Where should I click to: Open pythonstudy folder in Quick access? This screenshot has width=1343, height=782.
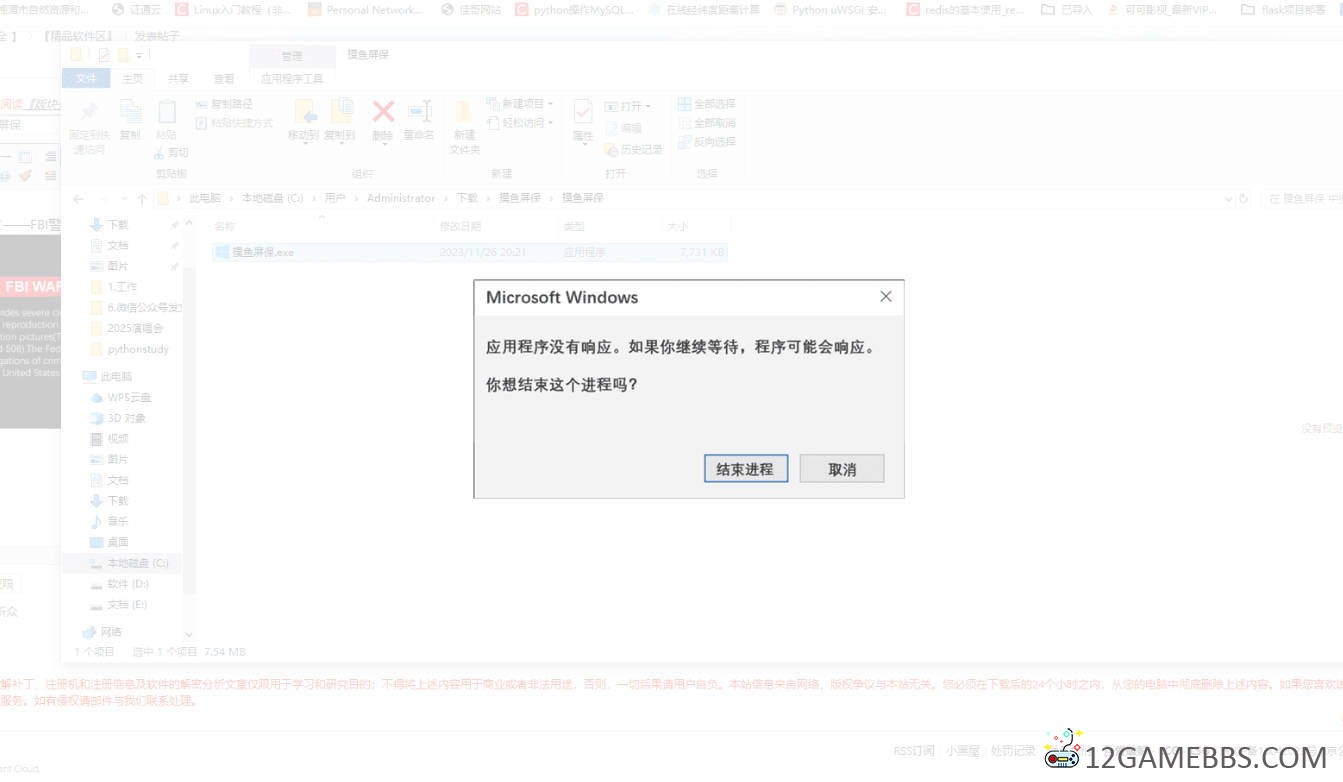pyautogui.click(x=138, y=350)
